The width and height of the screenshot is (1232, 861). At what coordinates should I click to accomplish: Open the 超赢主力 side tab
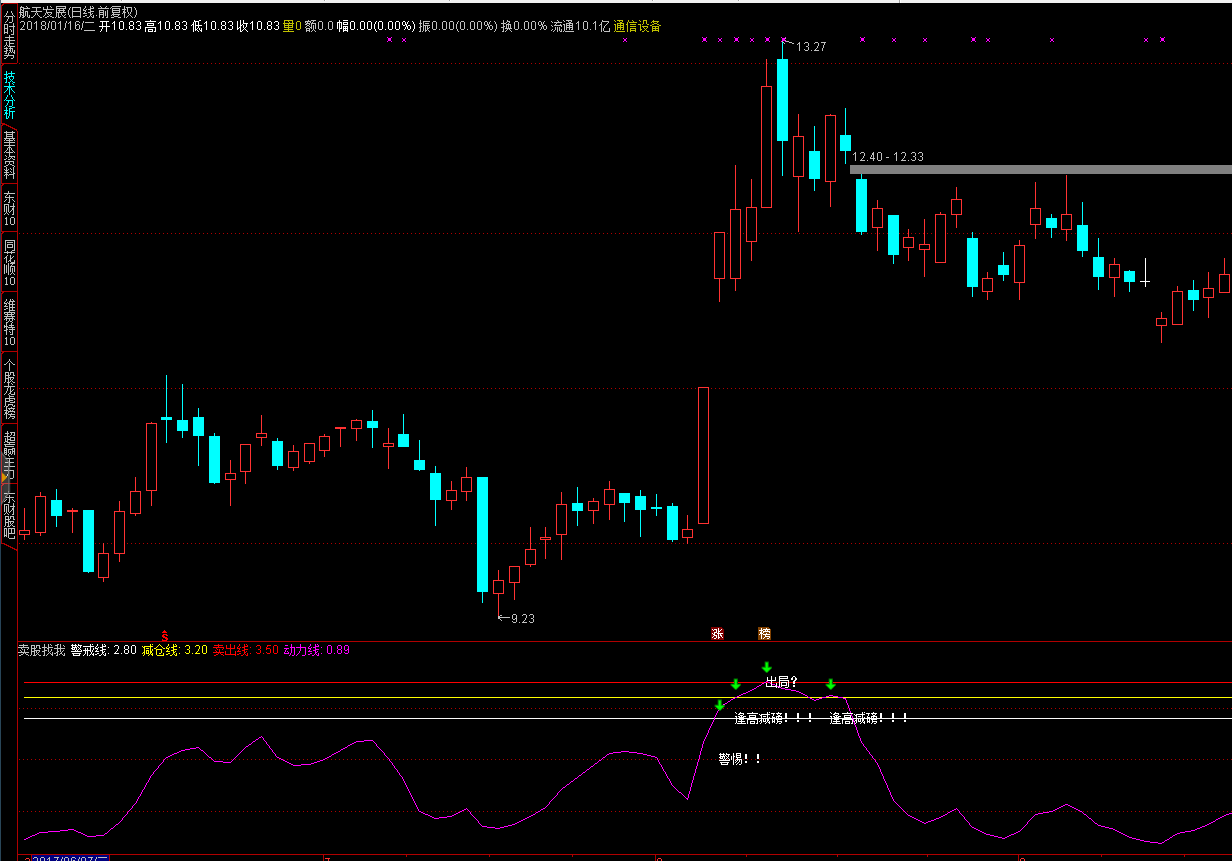tap(8, 453)
